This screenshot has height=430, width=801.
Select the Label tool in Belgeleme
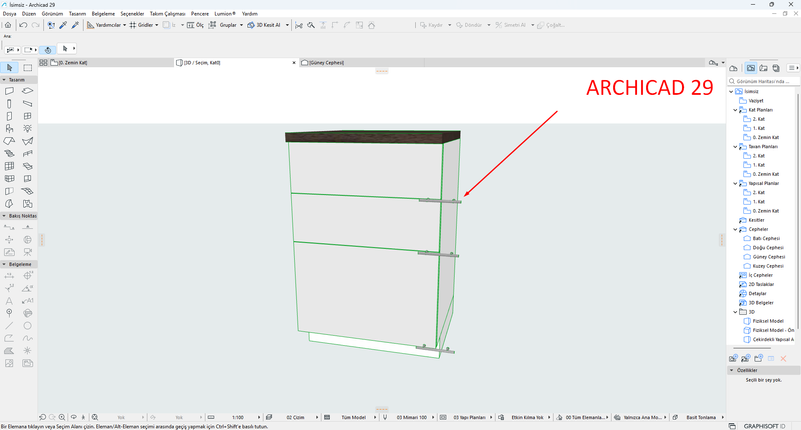[28, 301]
